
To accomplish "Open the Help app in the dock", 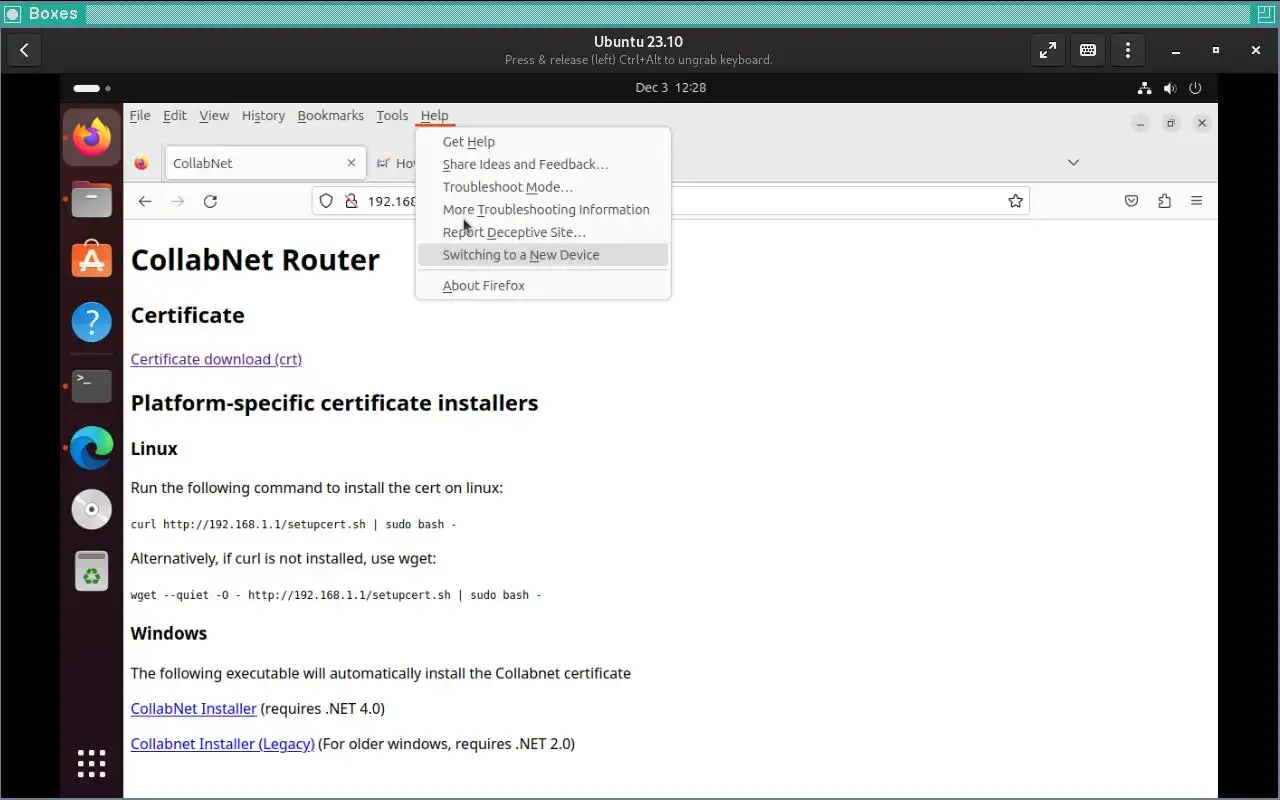I will pyautogui.click(x=91, y=322).
